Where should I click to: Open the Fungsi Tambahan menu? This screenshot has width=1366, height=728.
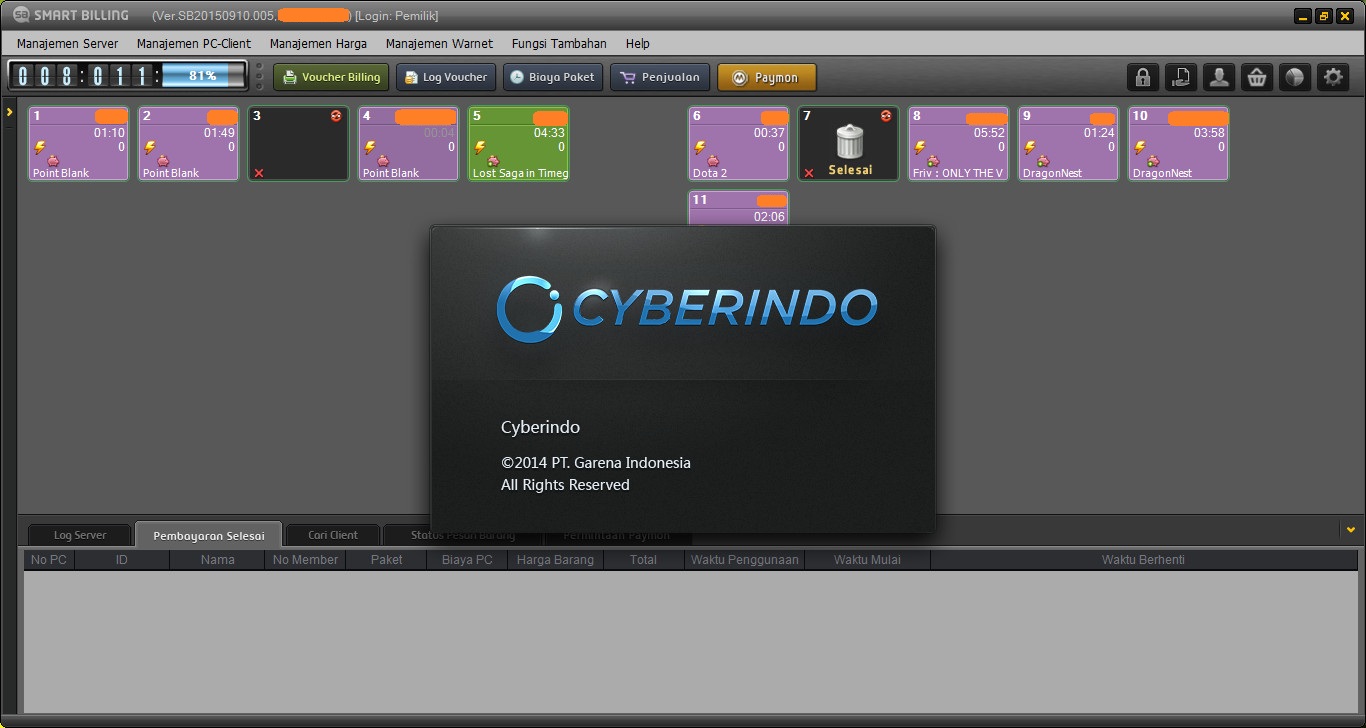click(559, 44)
